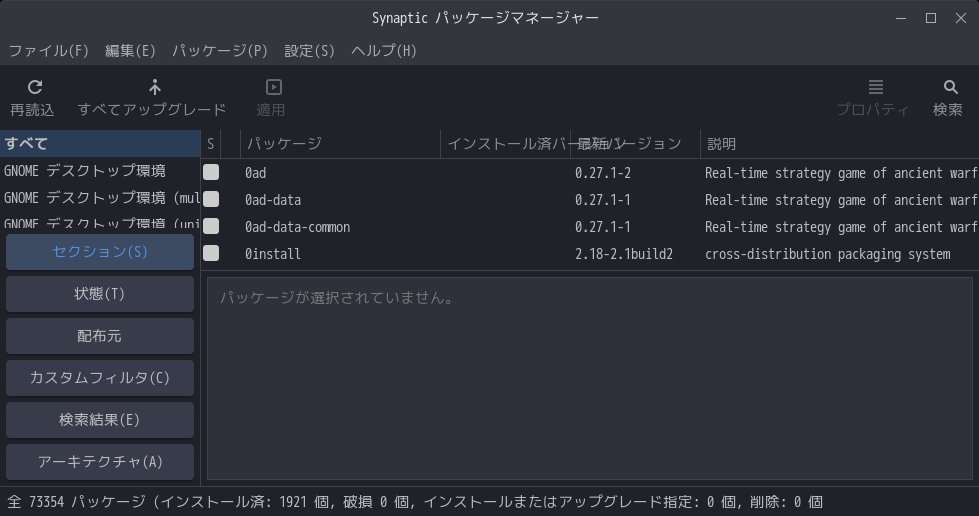Switch to Status (状態) filter view
This screenshot has width=979, height=516.
[x=100, y=294]
